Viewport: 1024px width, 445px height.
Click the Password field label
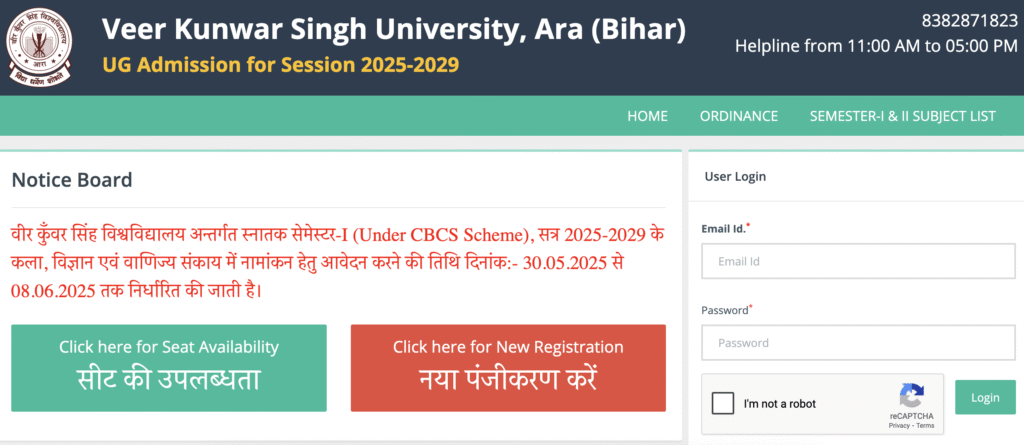click(726, 310)
